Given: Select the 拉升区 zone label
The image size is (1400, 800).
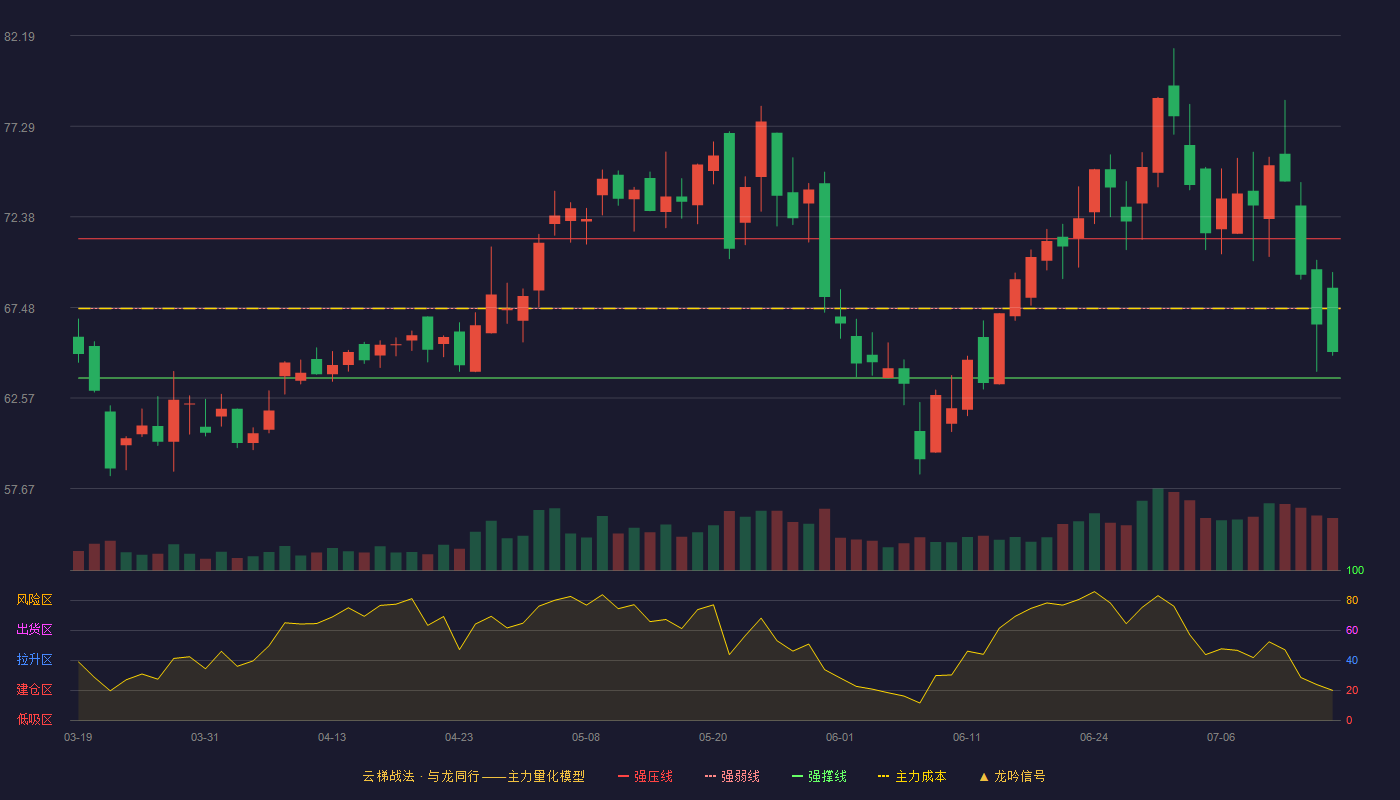Looking at the screenshot, I should click(x=34, y=660).
